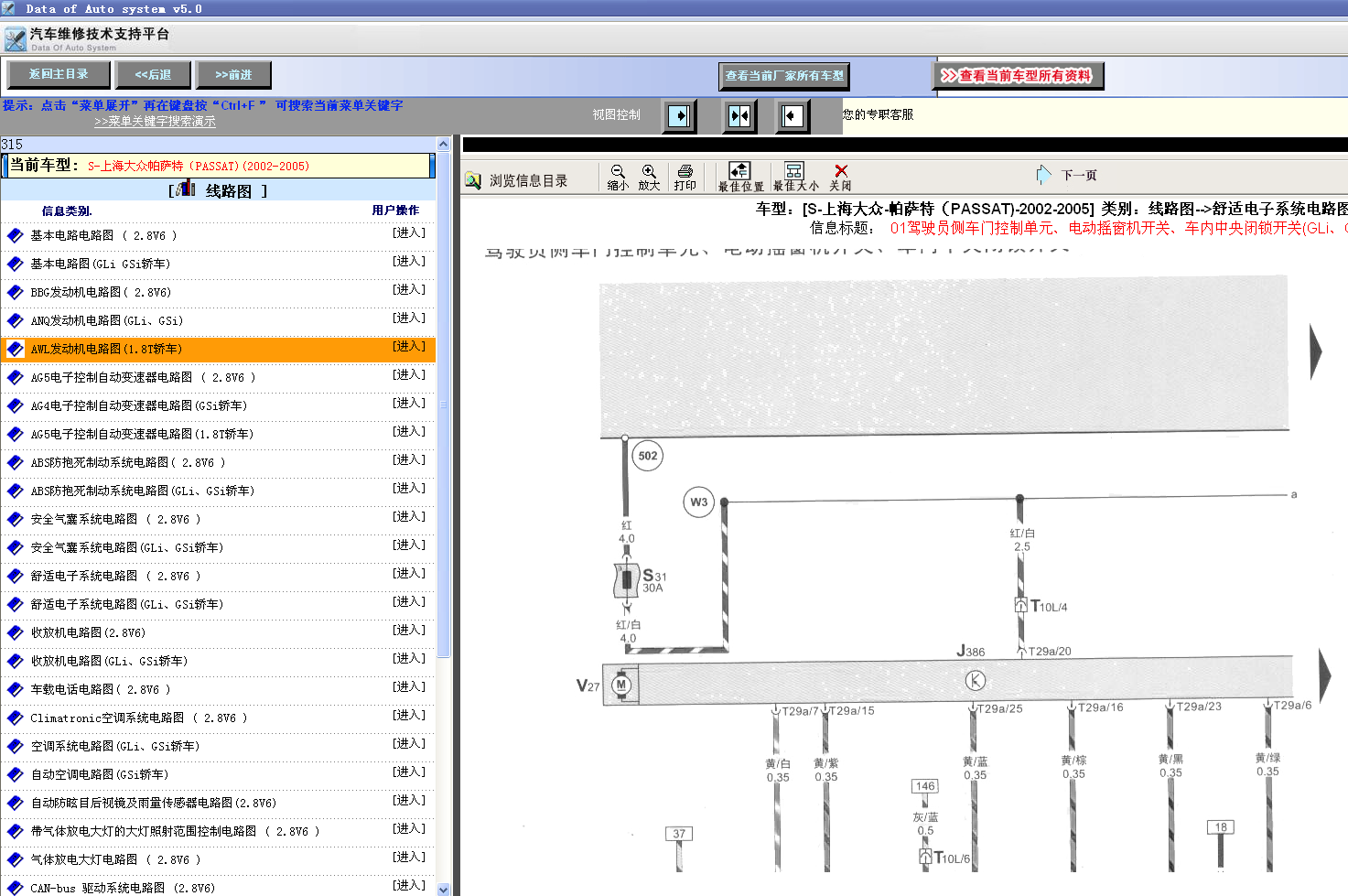Click the 用户操作 column header
Image resolution: width=1348 pixels, height=896 pixels.
click(x=395, y=211)
